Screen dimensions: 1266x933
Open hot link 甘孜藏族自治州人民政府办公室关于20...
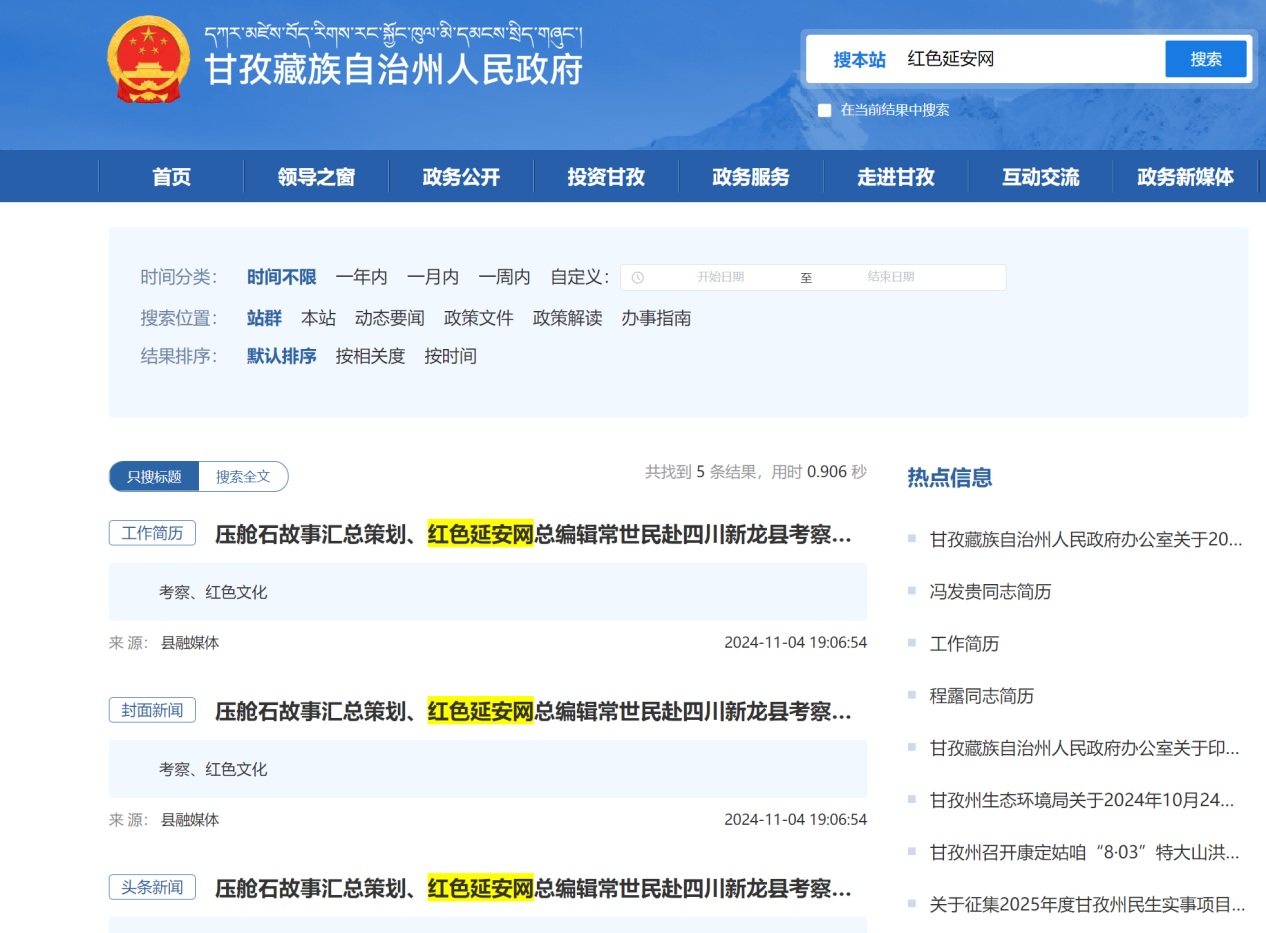point(1088,540)
